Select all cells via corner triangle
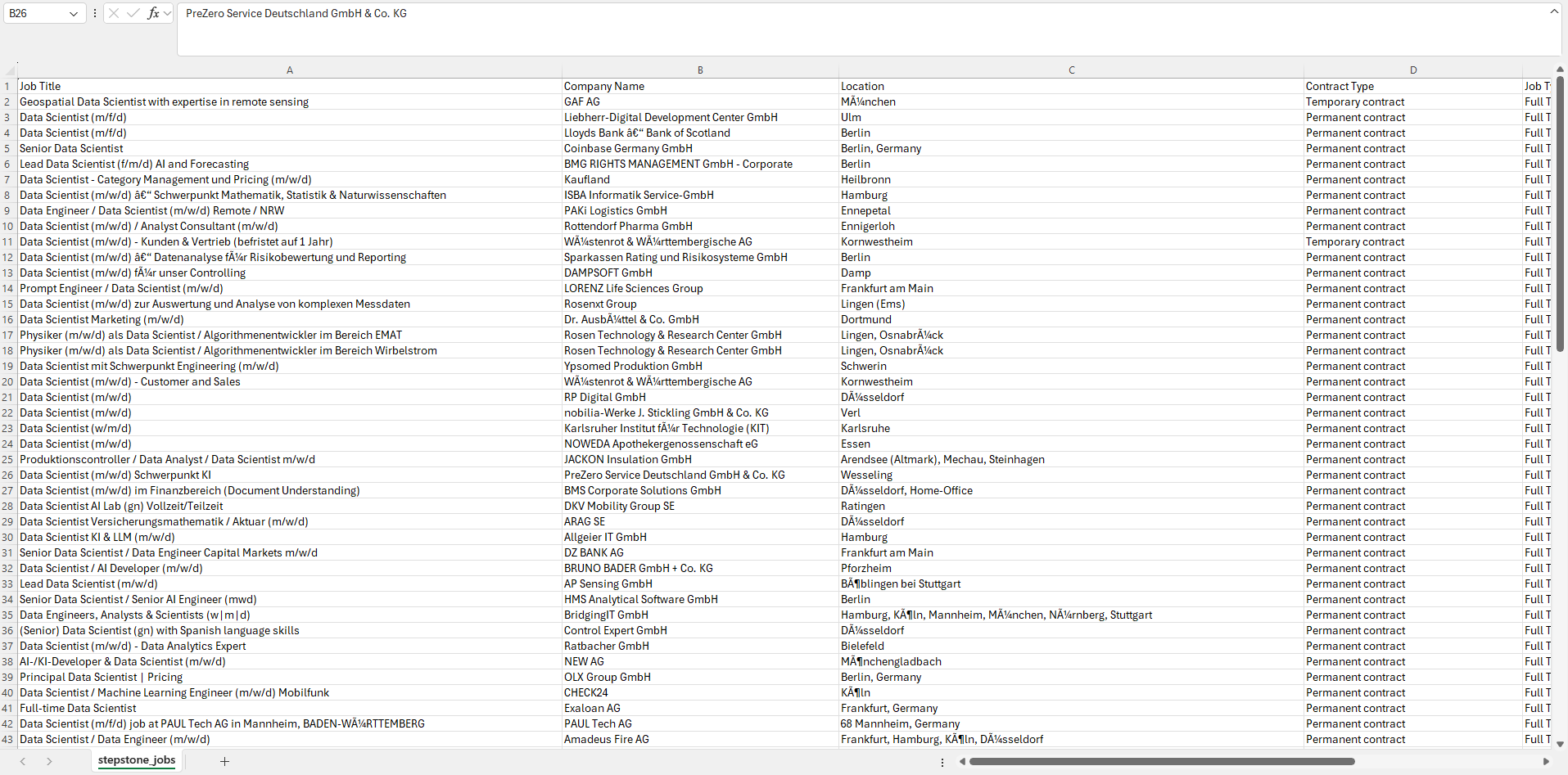Image resolution: width=1568 pixels, height=775 pixels. 9,70
